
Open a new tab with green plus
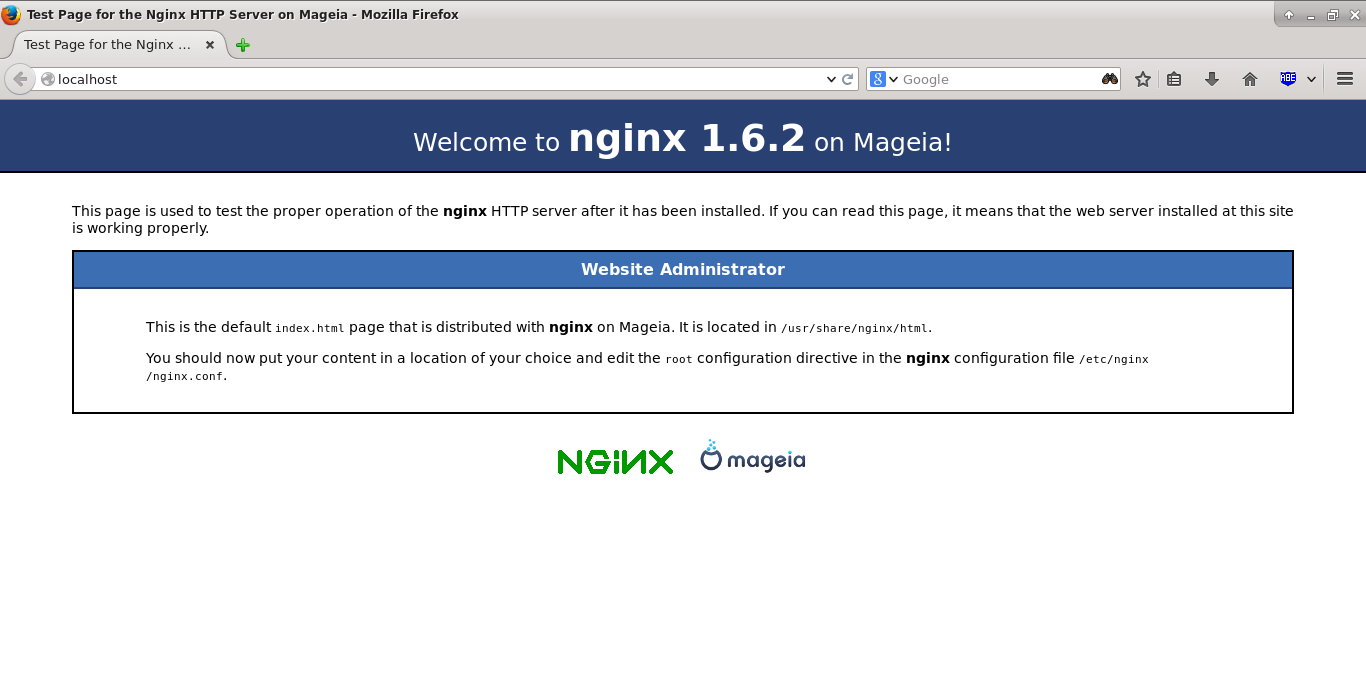click(x=243, y=45)
